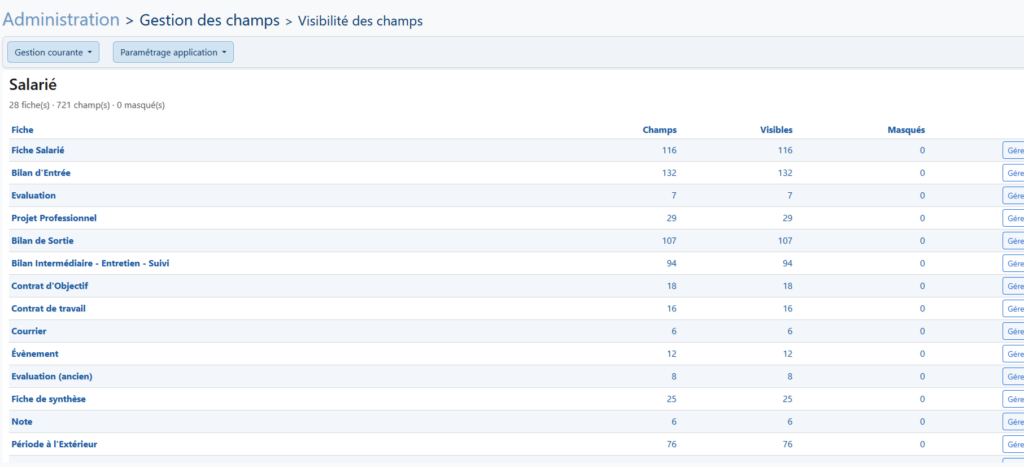
Task: Select the Contrat d'Objectif row
Action: 517,286
